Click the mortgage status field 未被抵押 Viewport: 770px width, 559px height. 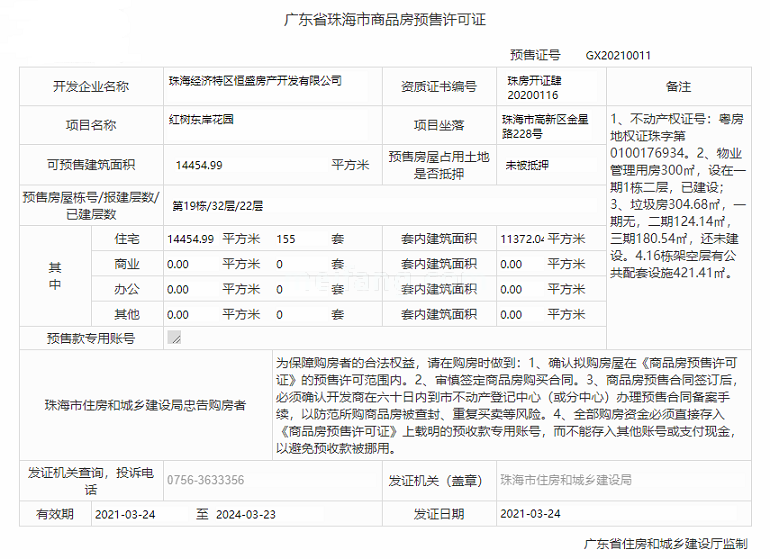pyautogui.click(x=527, y=164)
